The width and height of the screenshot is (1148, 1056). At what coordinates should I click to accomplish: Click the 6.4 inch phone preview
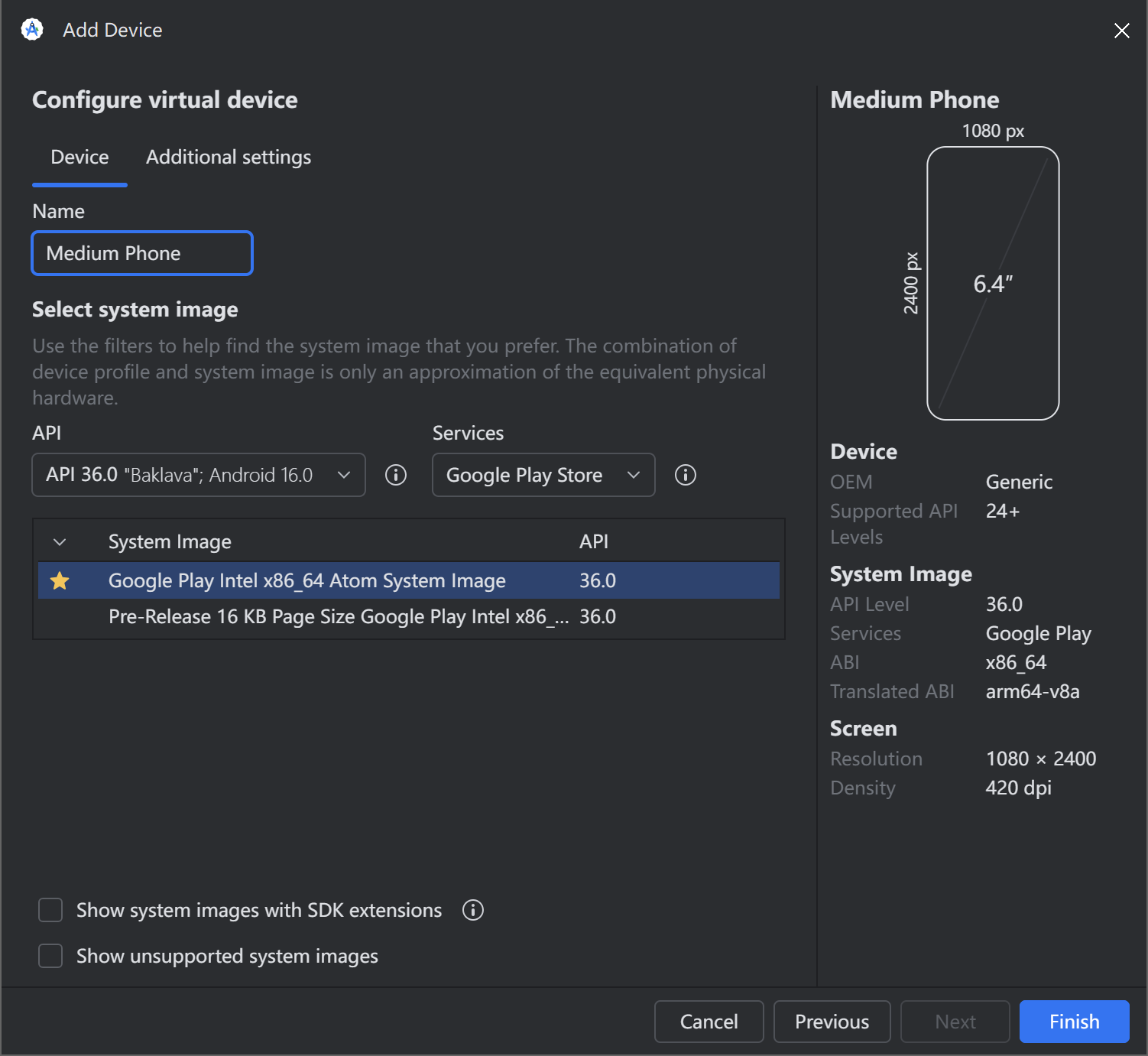pos(993,284)
